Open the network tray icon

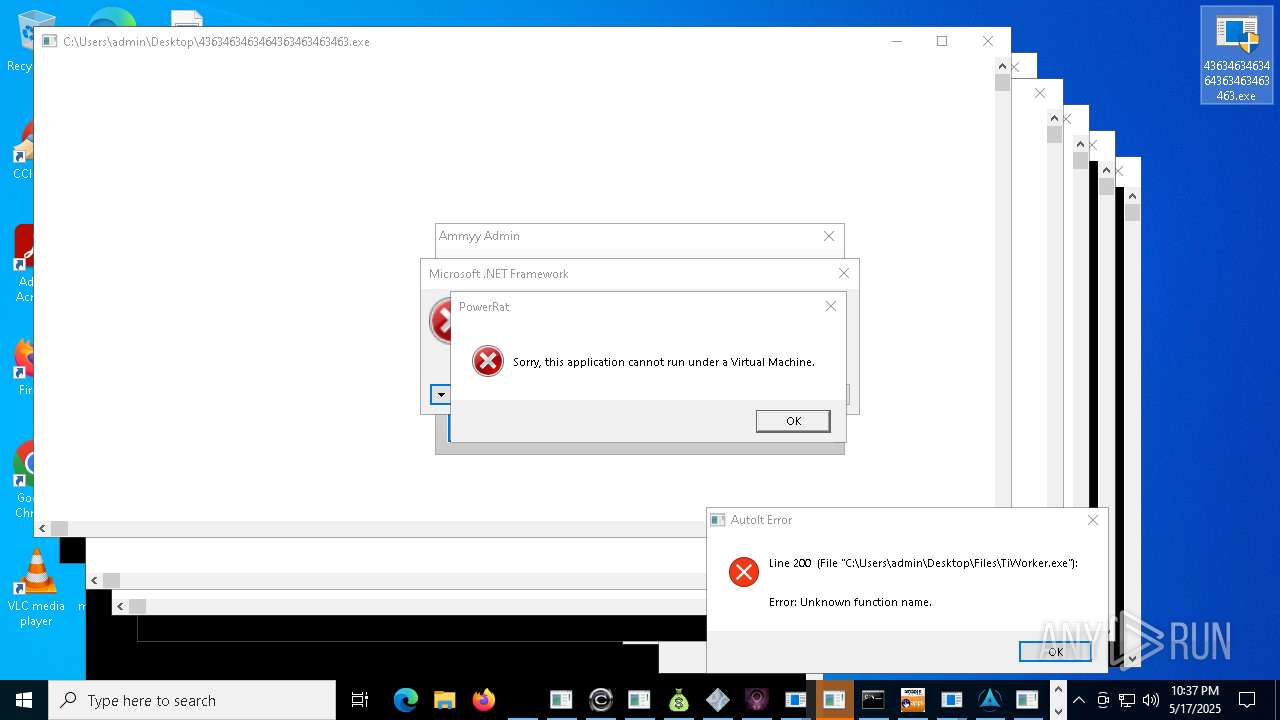(x=1127, y=700)
